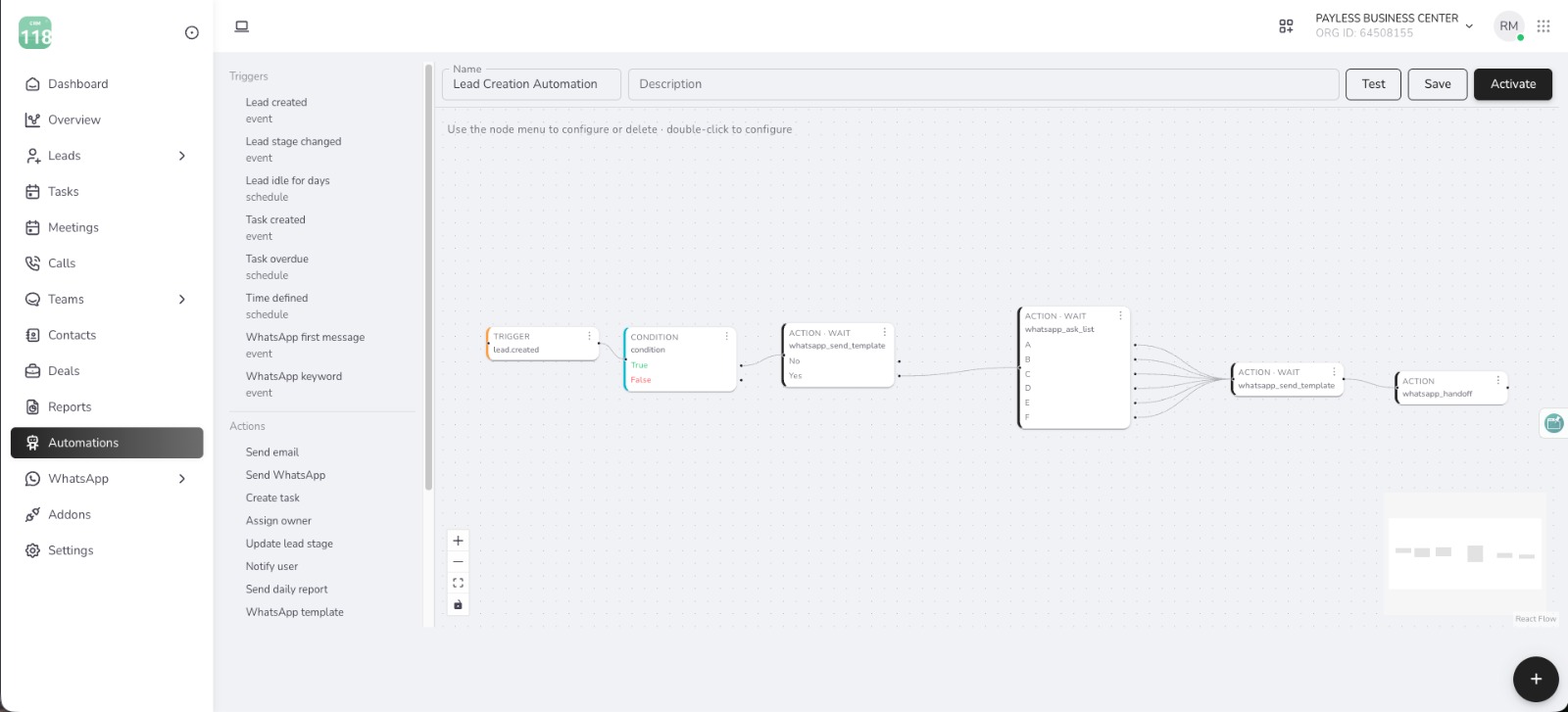
Task: Open the Addons plug icon in sidebar
Action: click(x=32, y=514)
